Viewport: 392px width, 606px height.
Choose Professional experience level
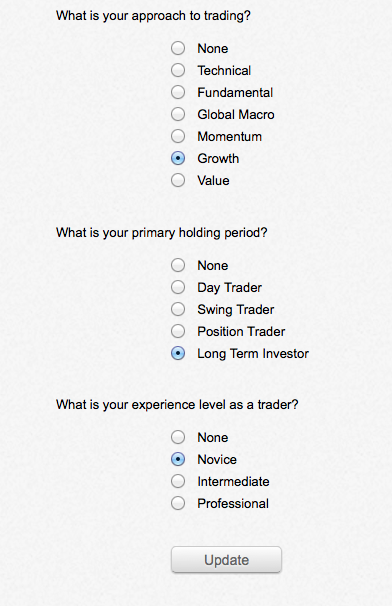click(178, 504)
